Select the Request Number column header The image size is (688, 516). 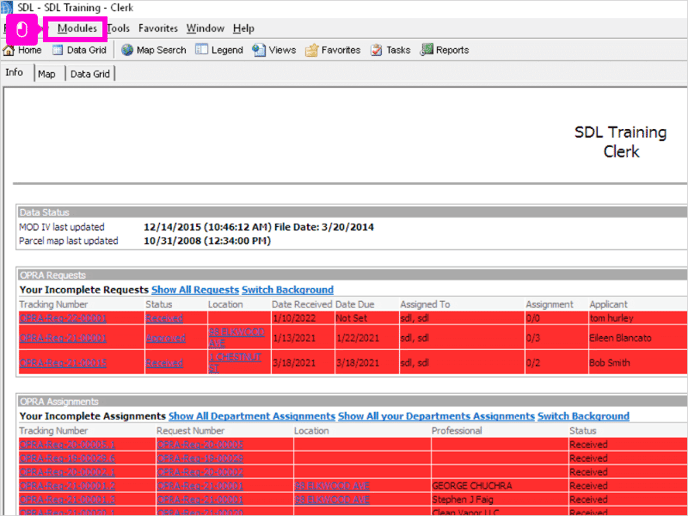point(190,431)
